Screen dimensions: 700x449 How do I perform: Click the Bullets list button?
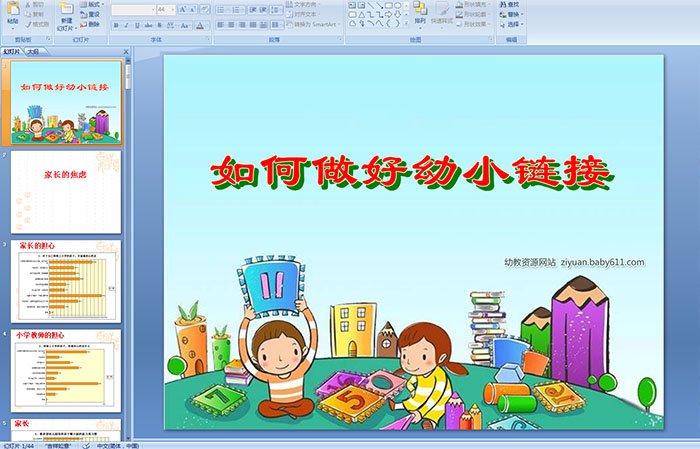coord(223,10)
